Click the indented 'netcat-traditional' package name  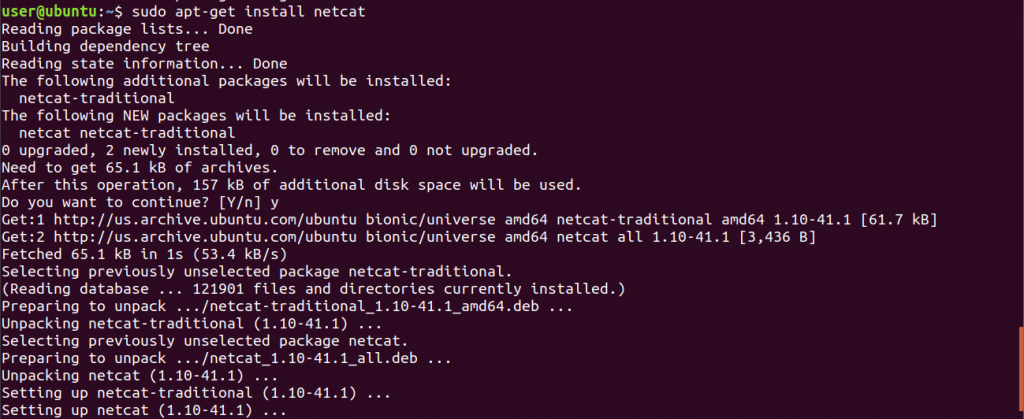pyautogui.click(x=97, y=99)
